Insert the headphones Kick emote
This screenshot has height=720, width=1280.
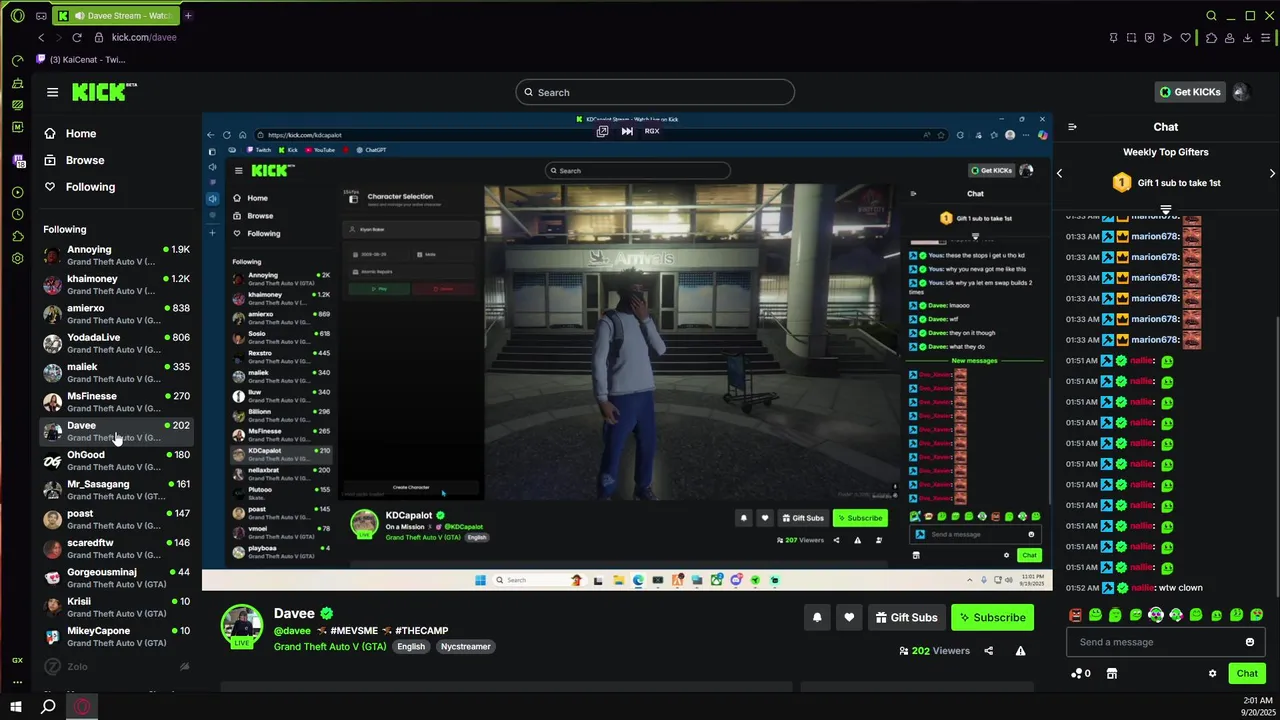[1156, 615]
